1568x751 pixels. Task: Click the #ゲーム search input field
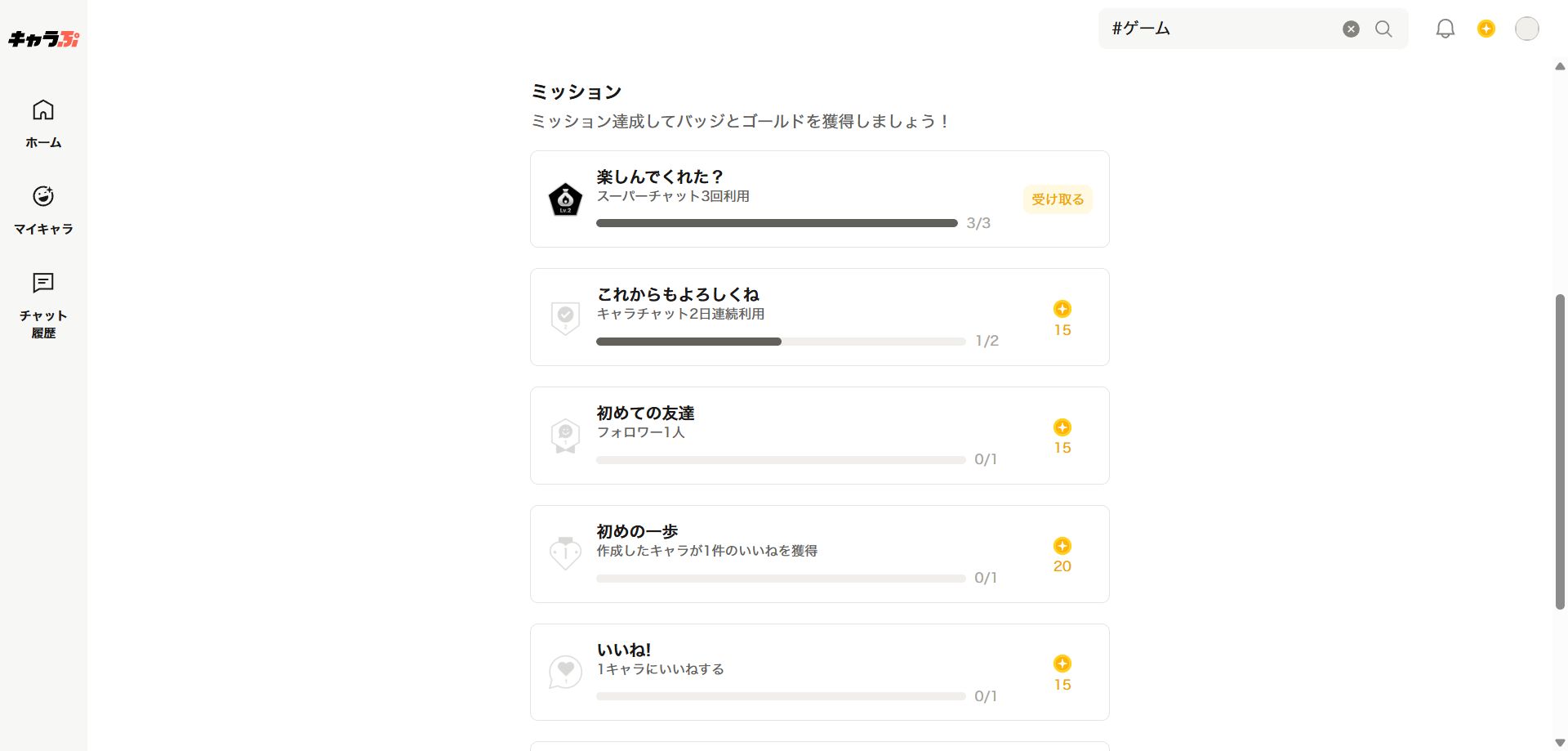click(1217, 29)
